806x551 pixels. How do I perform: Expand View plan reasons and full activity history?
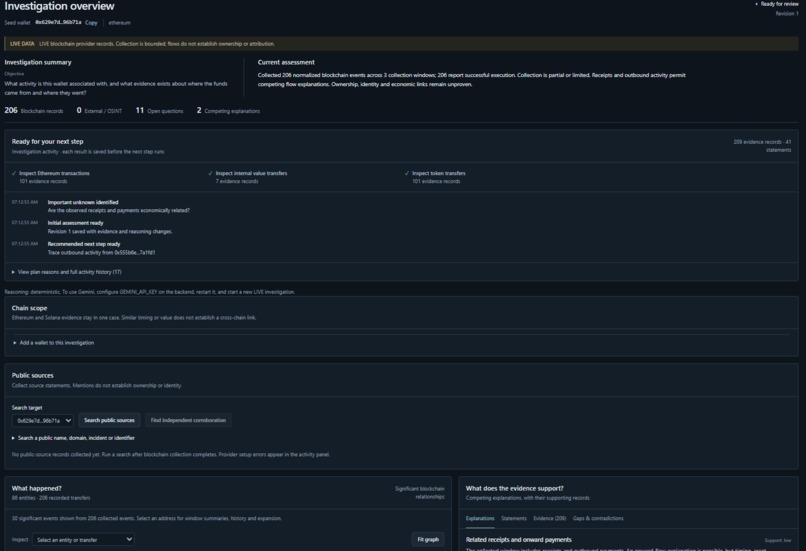pyautogui.click(x=67, y=272)
